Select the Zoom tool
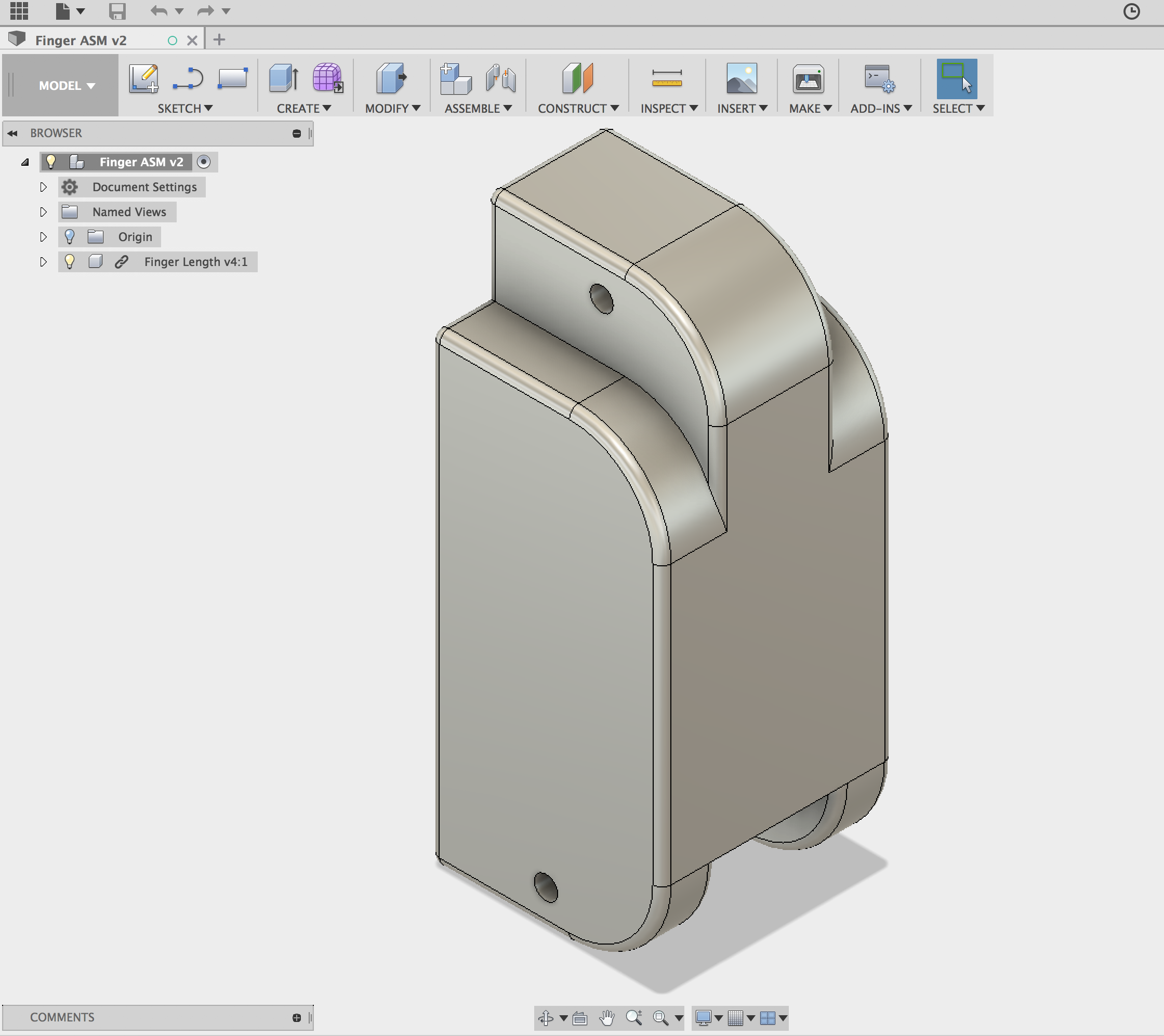The width and height of the screenshot is (1164, 1036). click(x=634, y=1018)
